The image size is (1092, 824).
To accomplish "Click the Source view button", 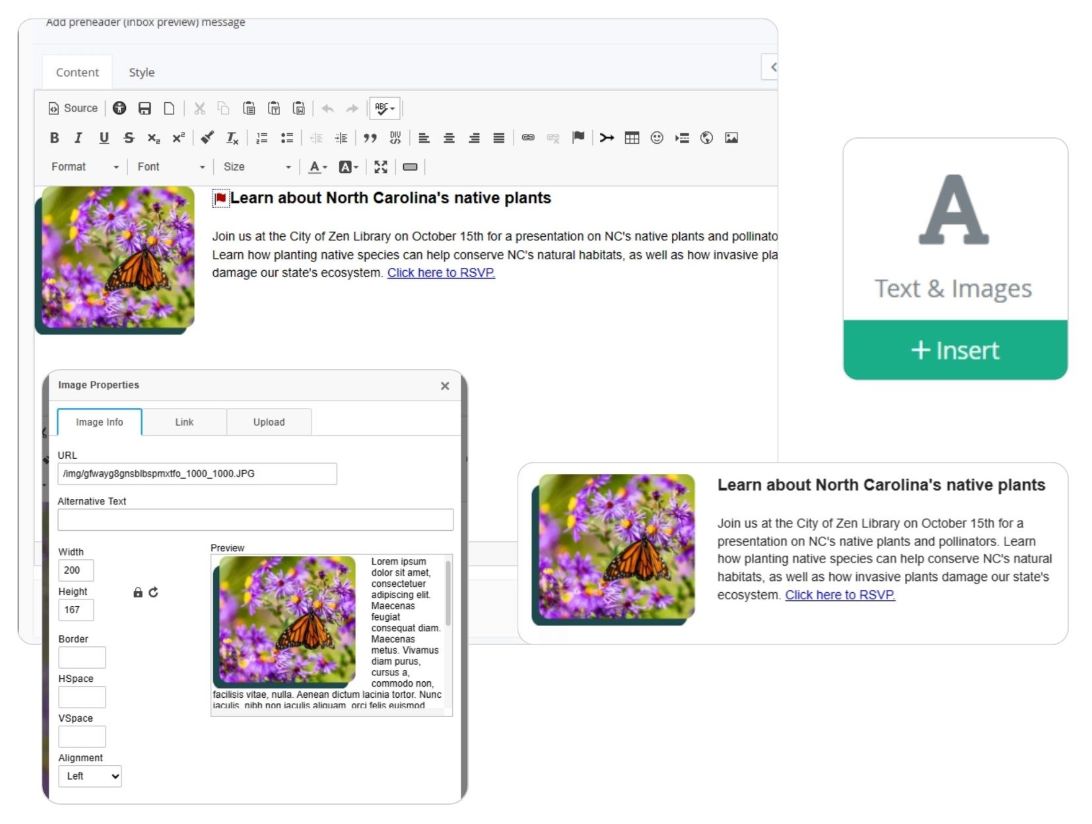I will (x=73, y=108).
